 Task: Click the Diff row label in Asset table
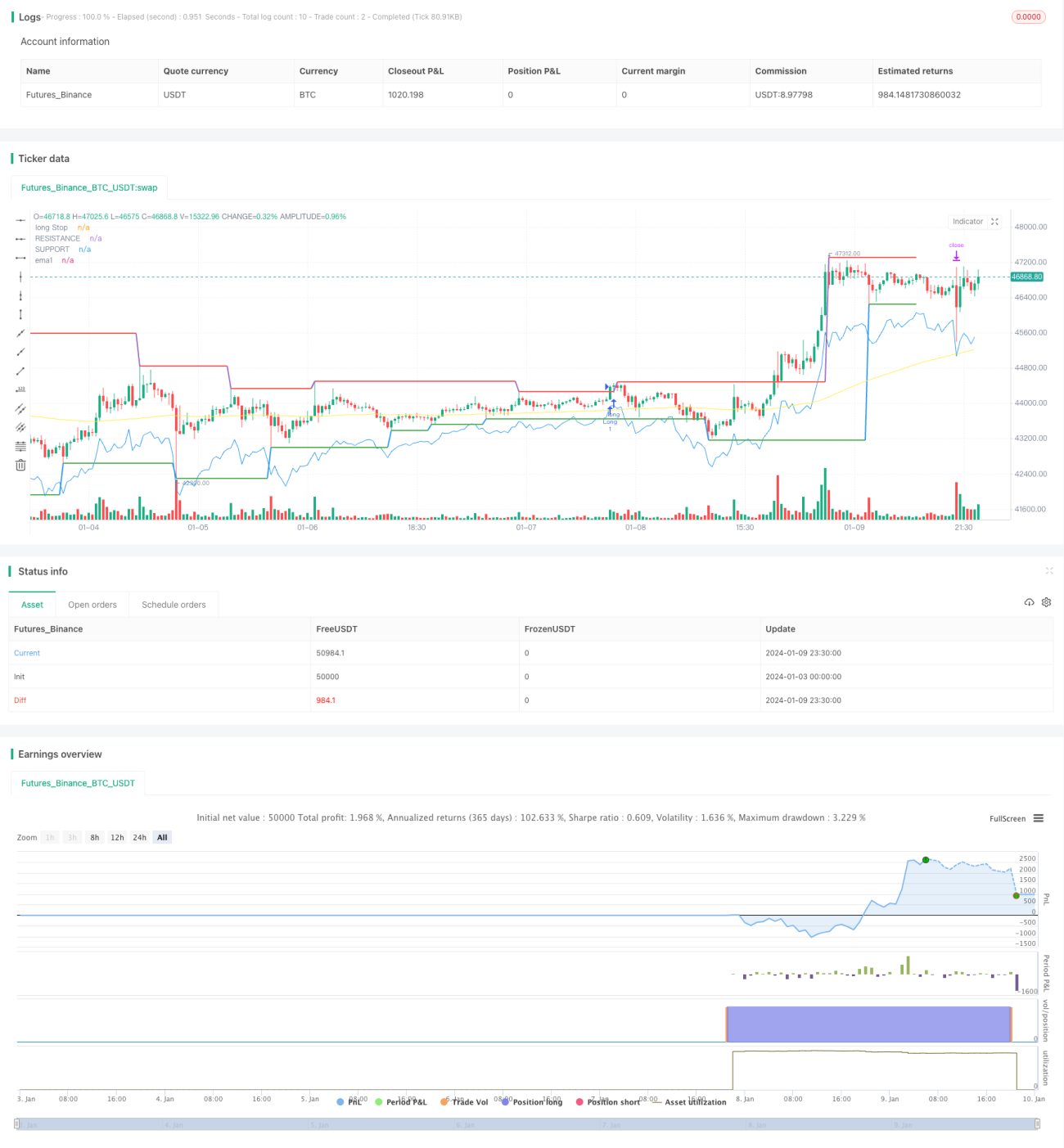click(x=20, y=700)
